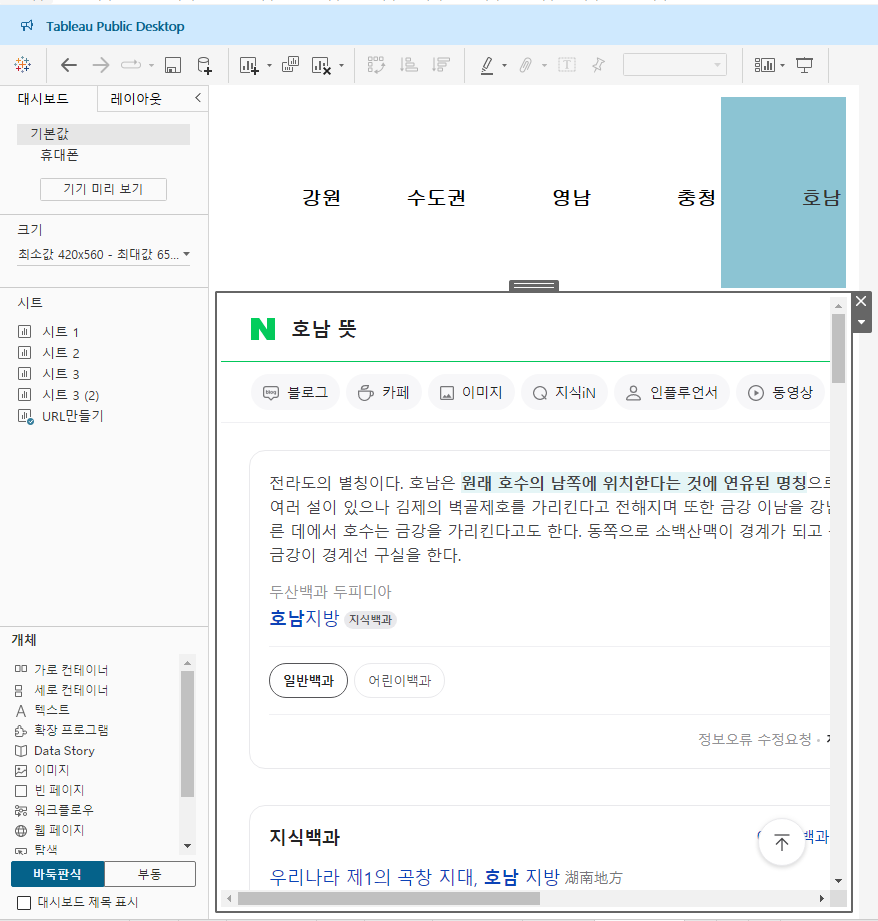Click the megaphone icon in blue banner
This screenshot has width=878, height=921.
[27, 26]
